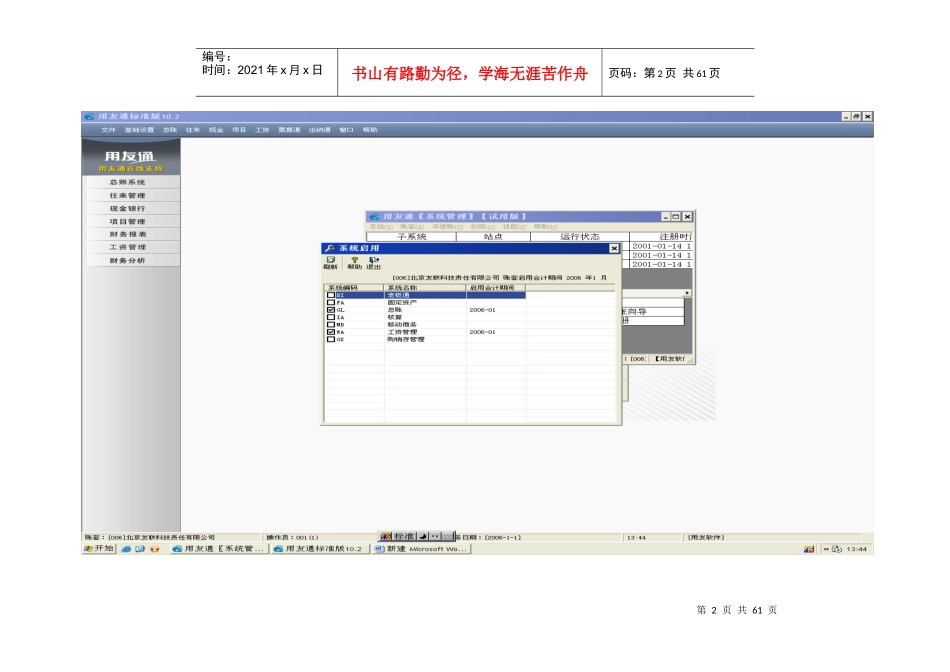Screen dimensions: 950x672
Task: Open 用友通〖系统管理 taskbar button
Action: tap(218, 548)
